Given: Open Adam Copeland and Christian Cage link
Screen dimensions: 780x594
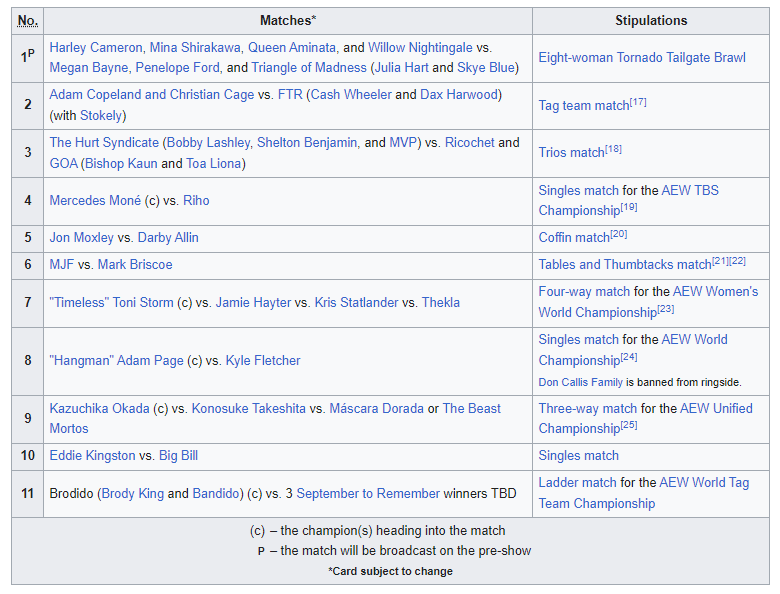Looking at the screenshot, I should 152,95.
